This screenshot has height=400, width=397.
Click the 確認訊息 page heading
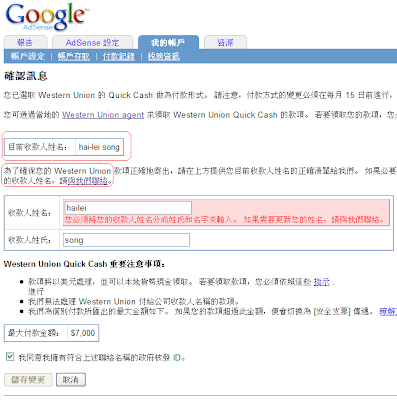pos(26,76)
